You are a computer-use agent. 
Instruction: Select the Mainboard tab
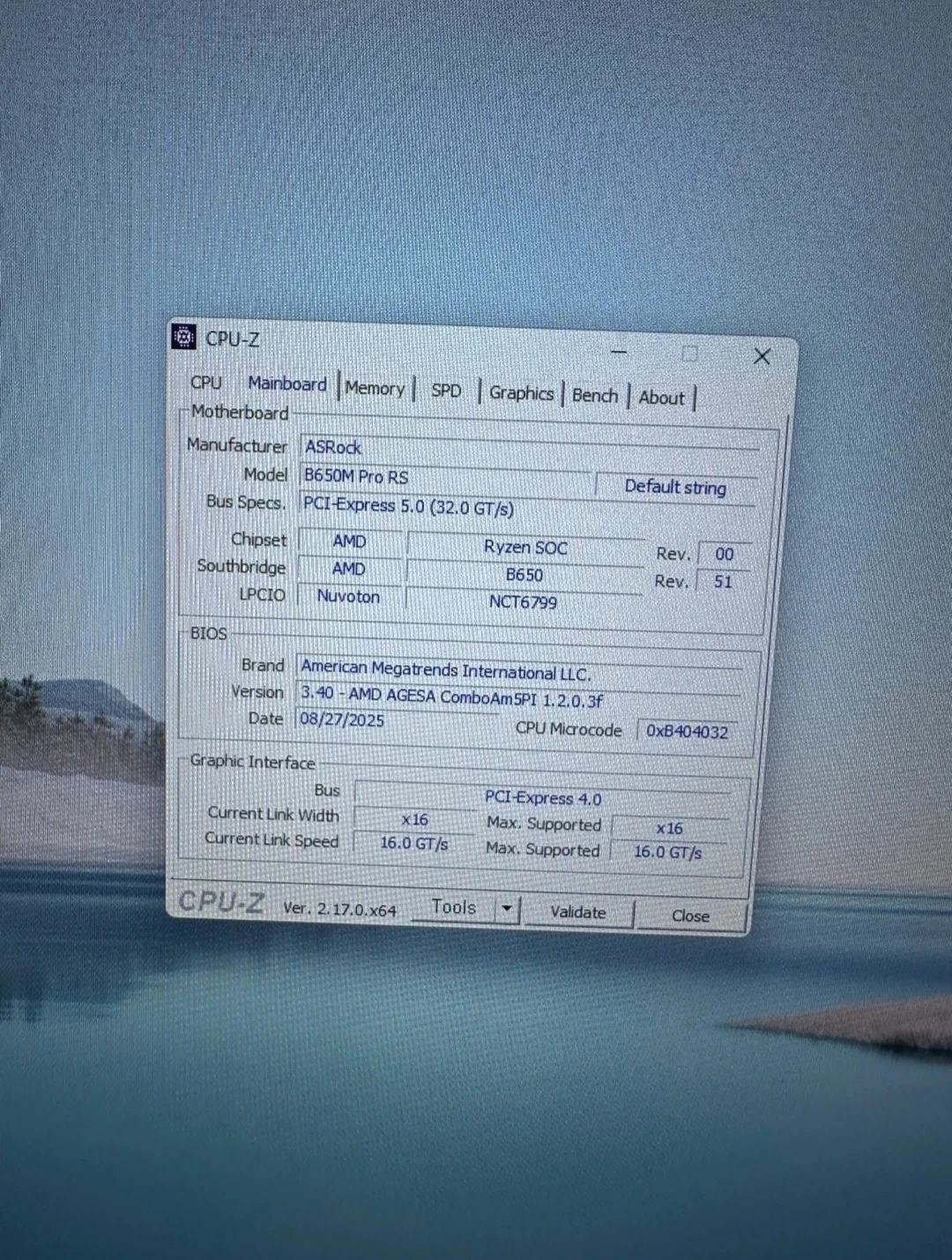pyautogui.click(x=286, y=384)
